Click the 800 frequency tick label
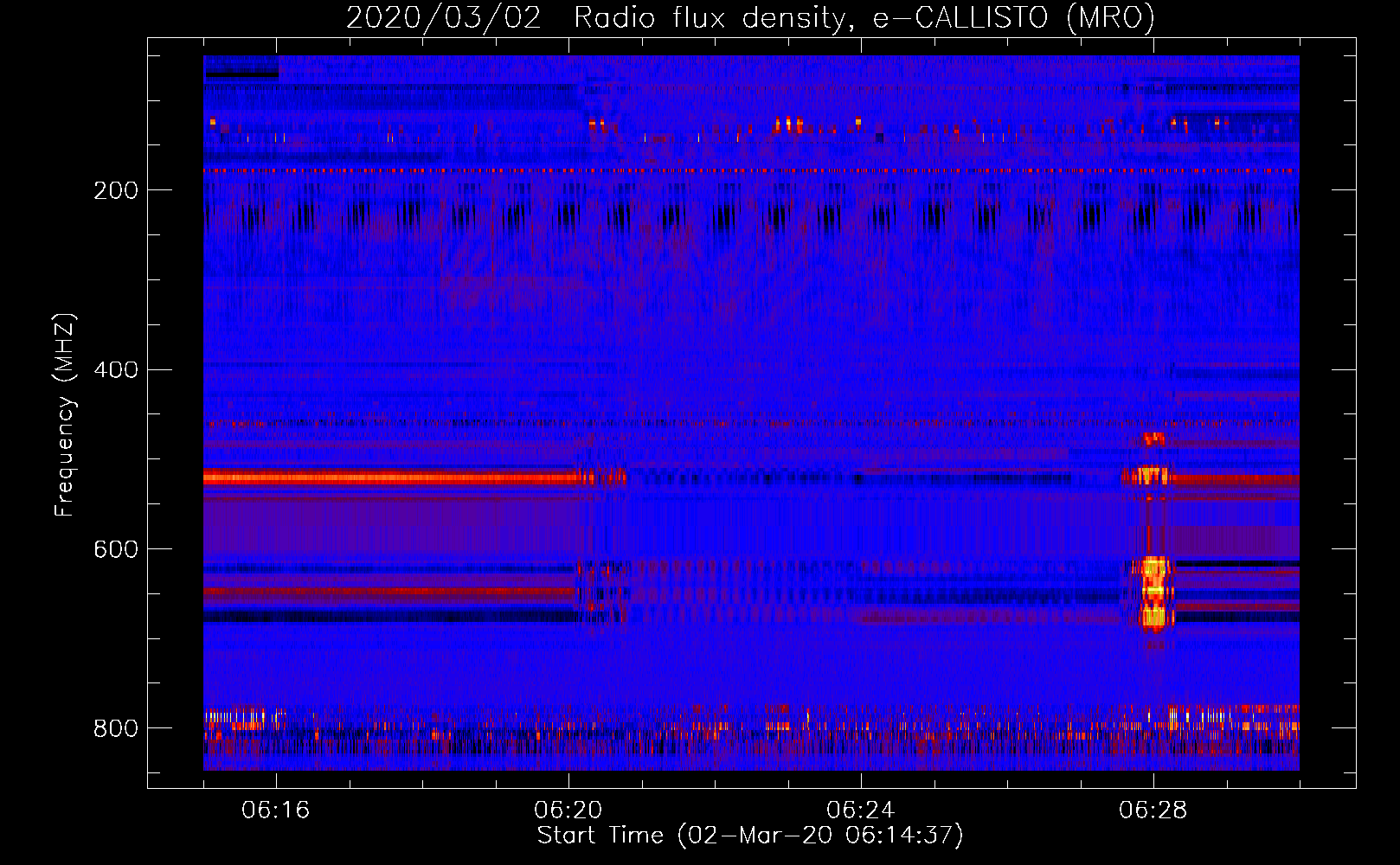 coord(116,728)
